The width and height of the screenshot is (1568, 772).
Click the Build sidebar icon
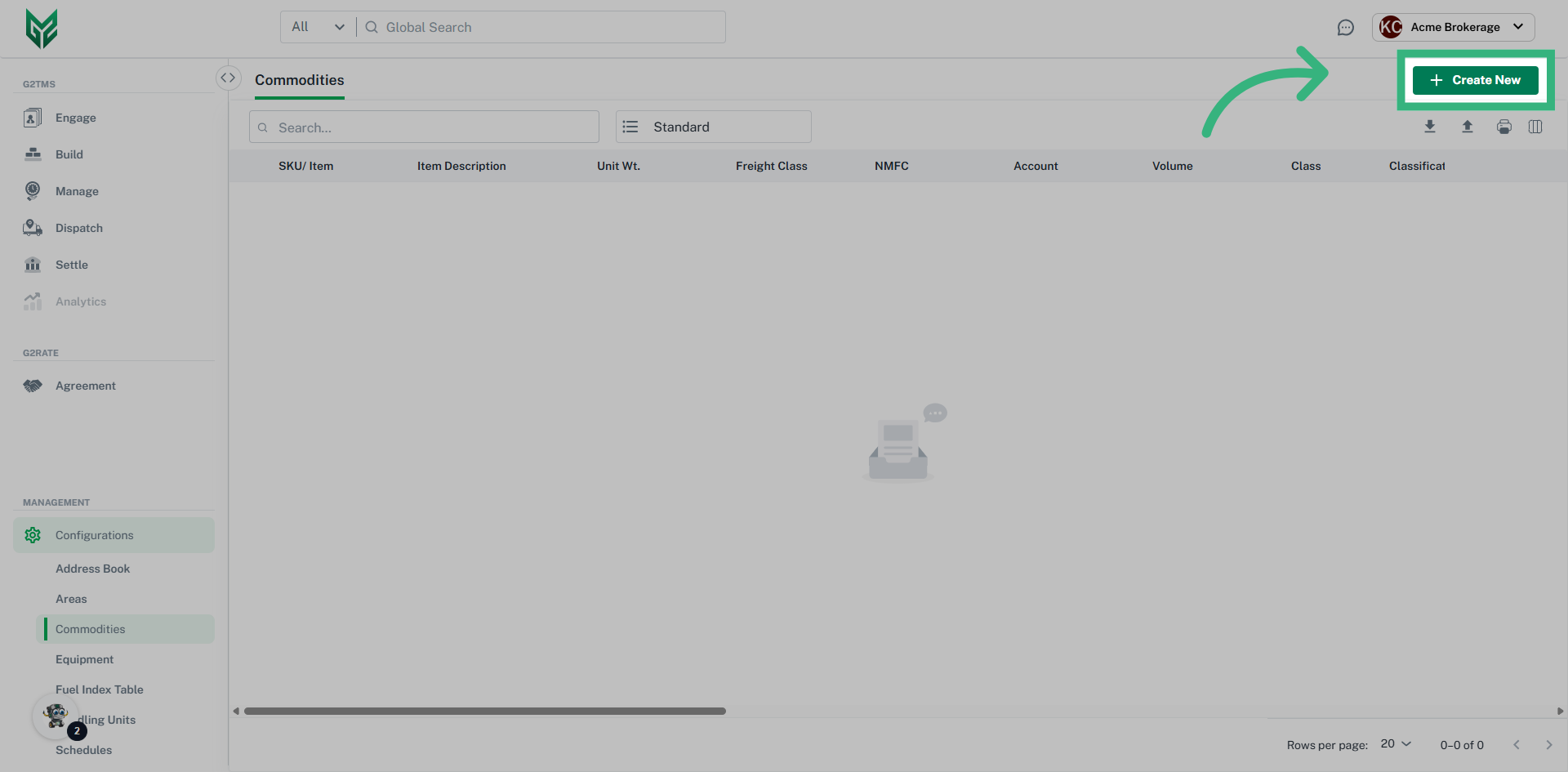click(33, 154)
